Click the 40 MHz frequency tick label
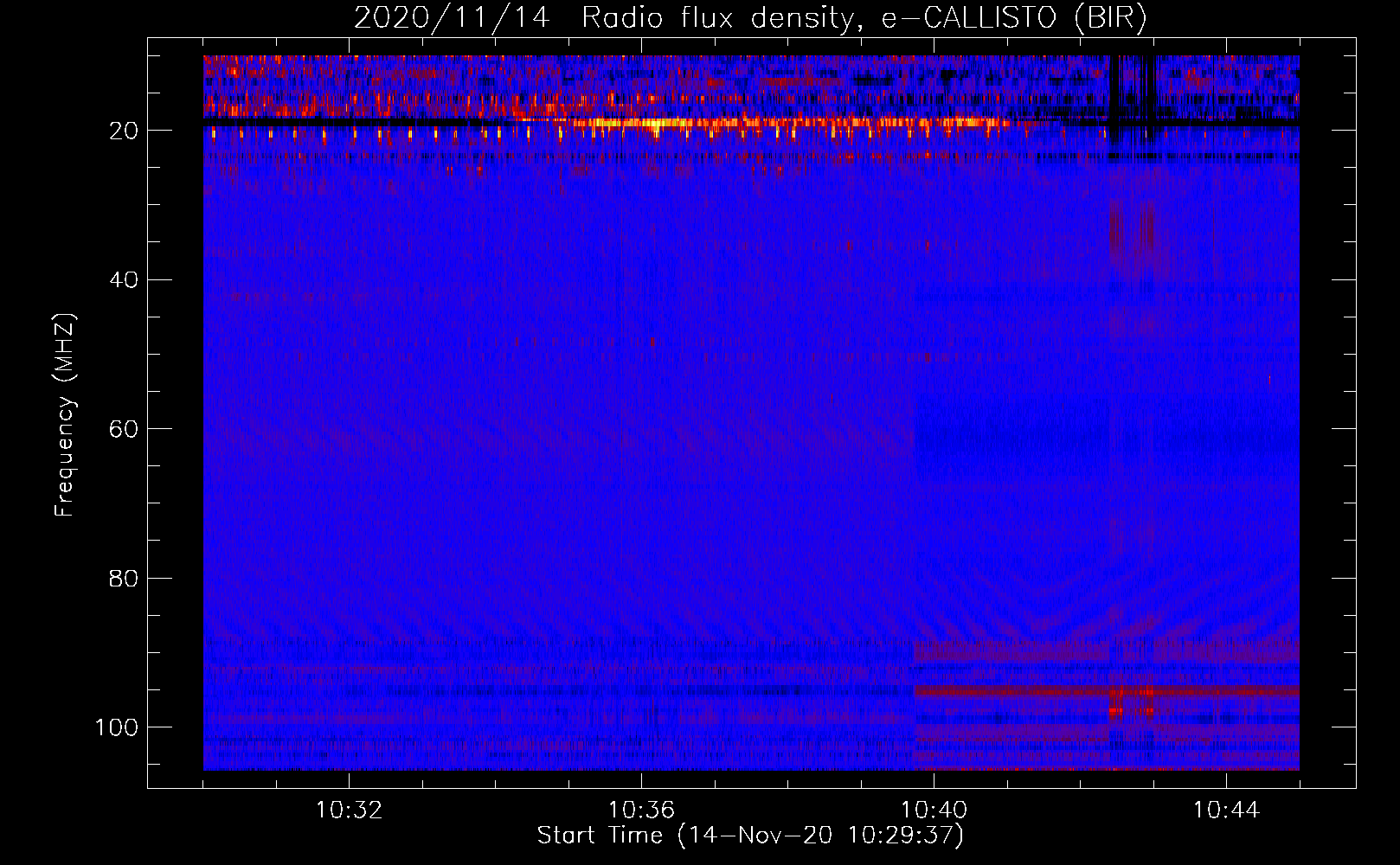 point(124,280)
